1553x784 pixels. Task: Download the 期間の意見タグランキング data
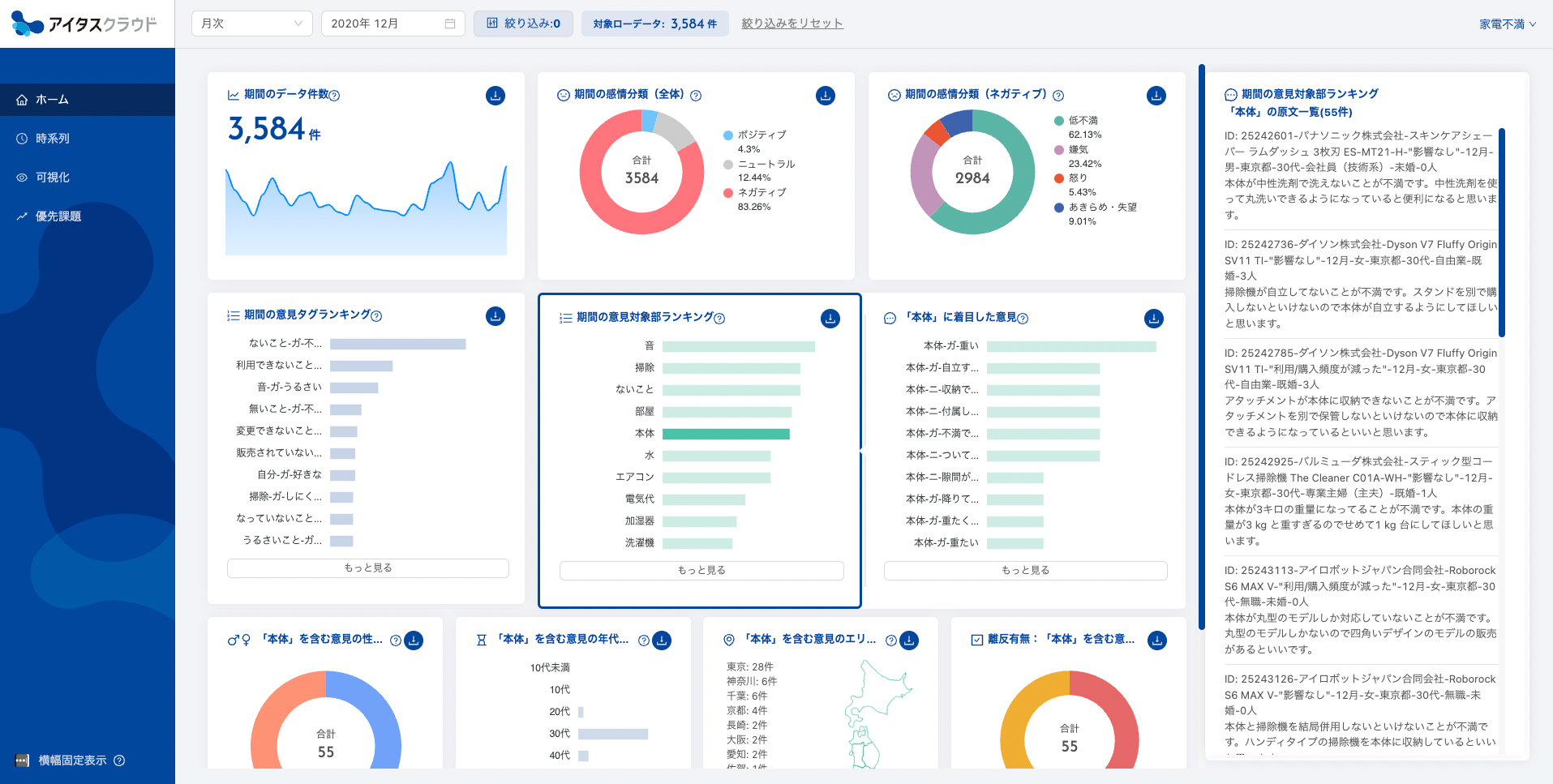point(496,316)
